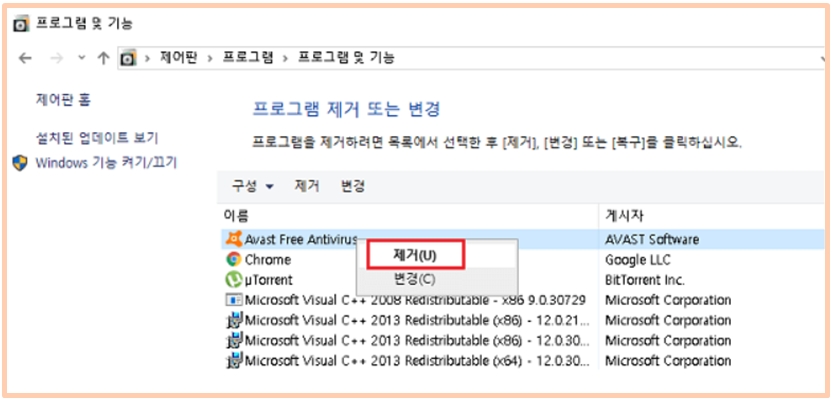834x401 pixels.
Task: Click the µTorrent green icon
Action: point(233,280)
